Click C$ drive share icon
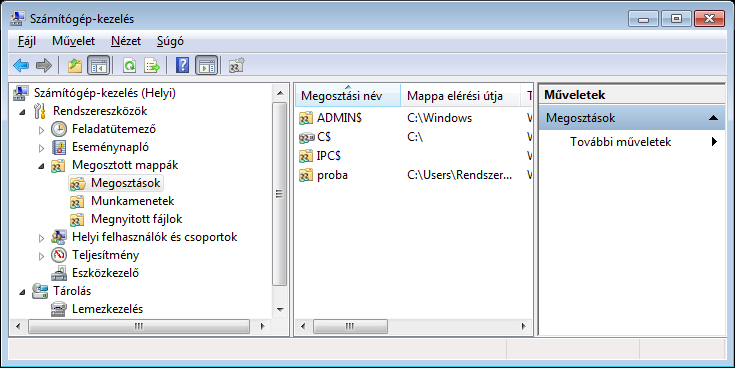This screenshot has width=735, height=368. (306, 137)
